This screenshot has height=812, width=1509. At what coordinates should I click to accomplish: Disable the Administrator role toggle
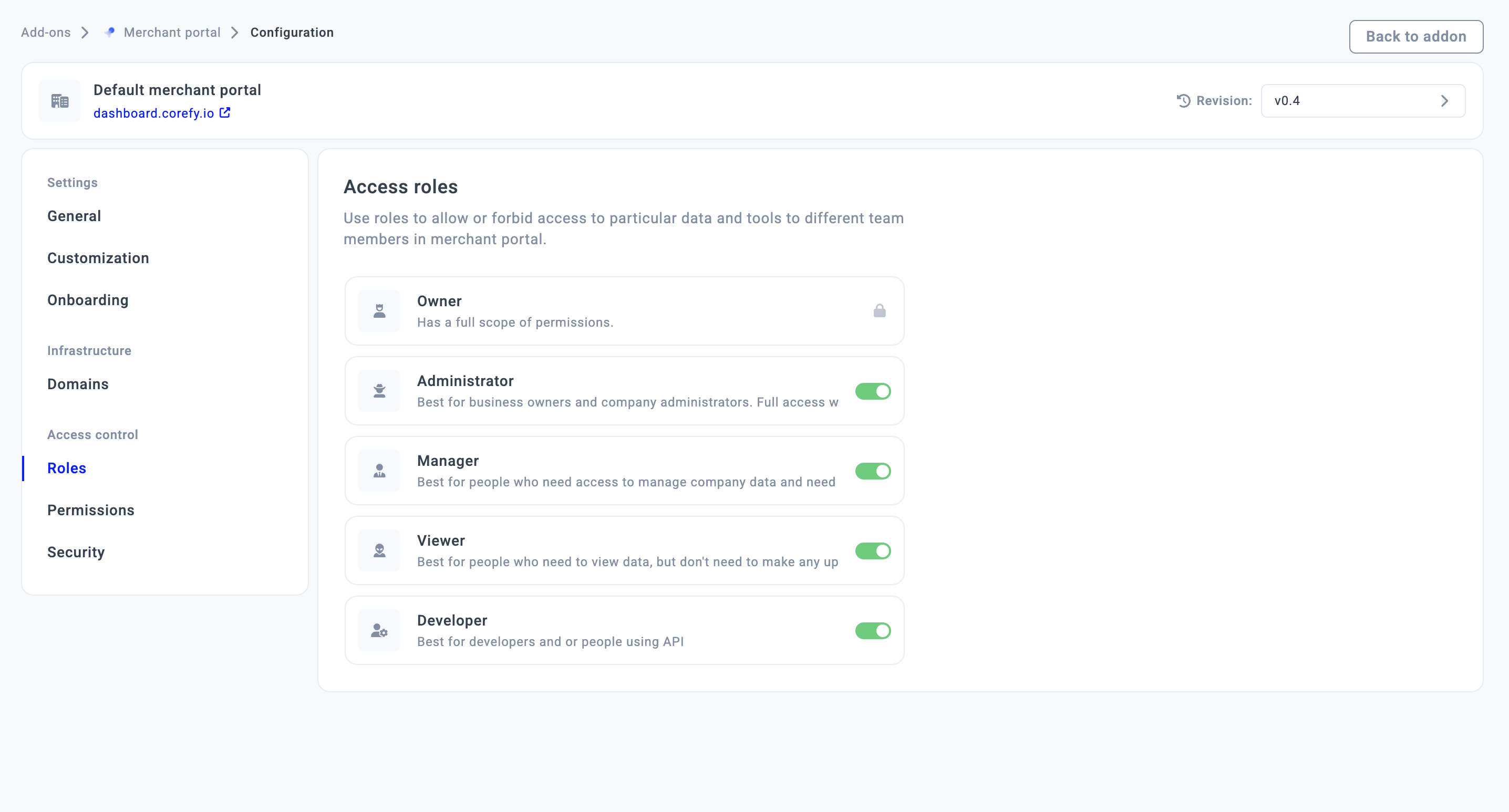click(x=872, y=391)
